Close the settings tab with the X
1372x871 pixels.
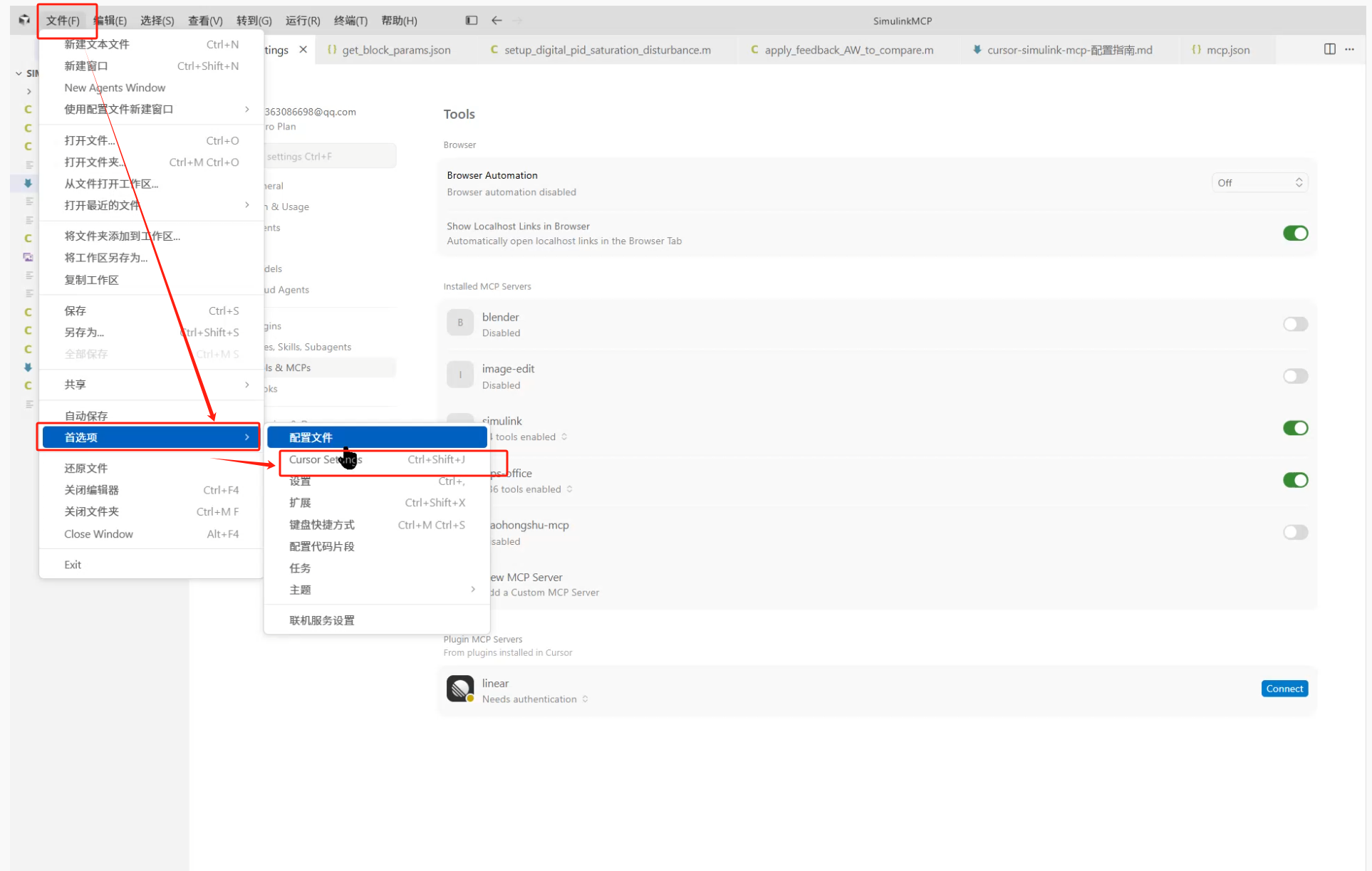tap(303, 50)
